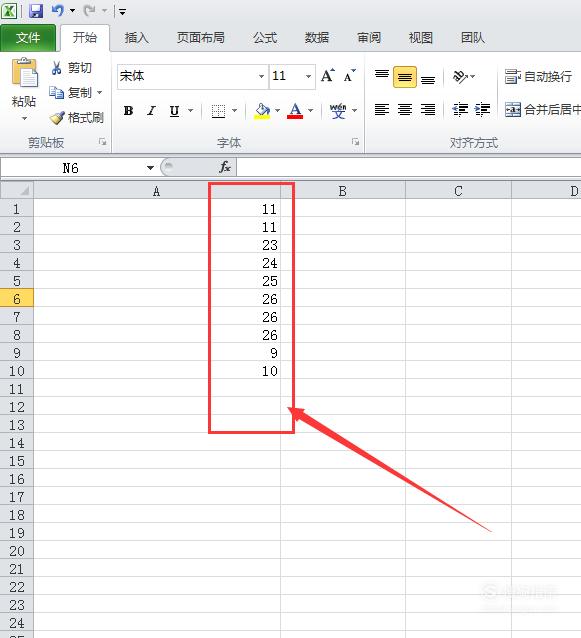Image resolution: width=581 pixels, height=638 pixels.
Task: Expand fill color palette arrow
Action: point(277,111)
